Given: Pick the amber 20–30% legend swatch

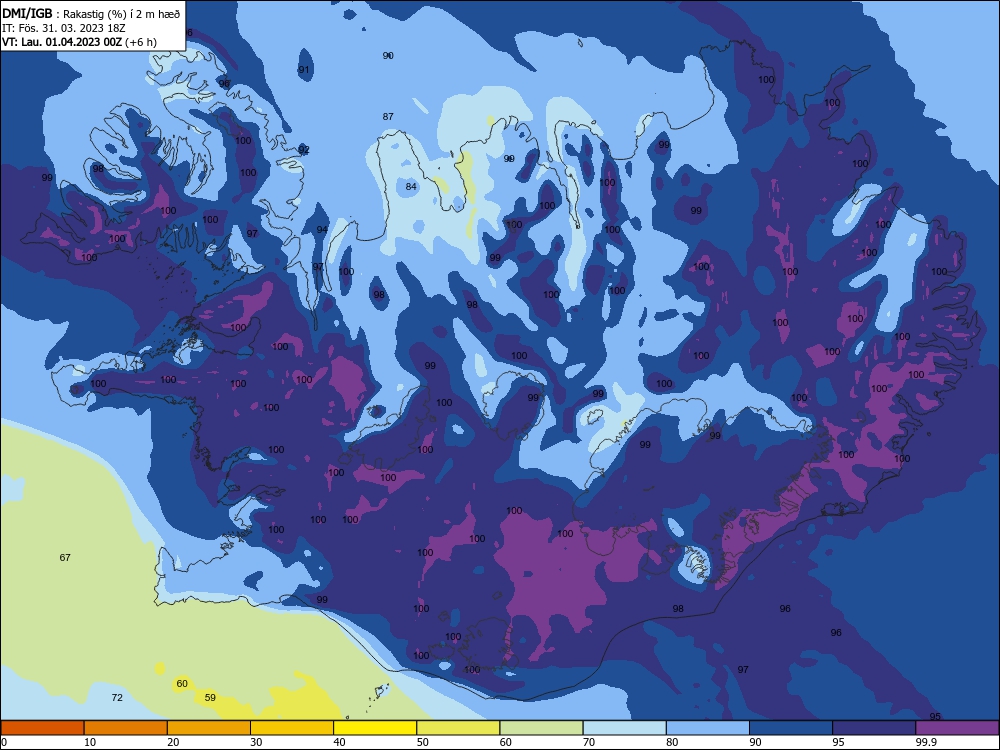Looking at the screenshot, I should (209, 728).
